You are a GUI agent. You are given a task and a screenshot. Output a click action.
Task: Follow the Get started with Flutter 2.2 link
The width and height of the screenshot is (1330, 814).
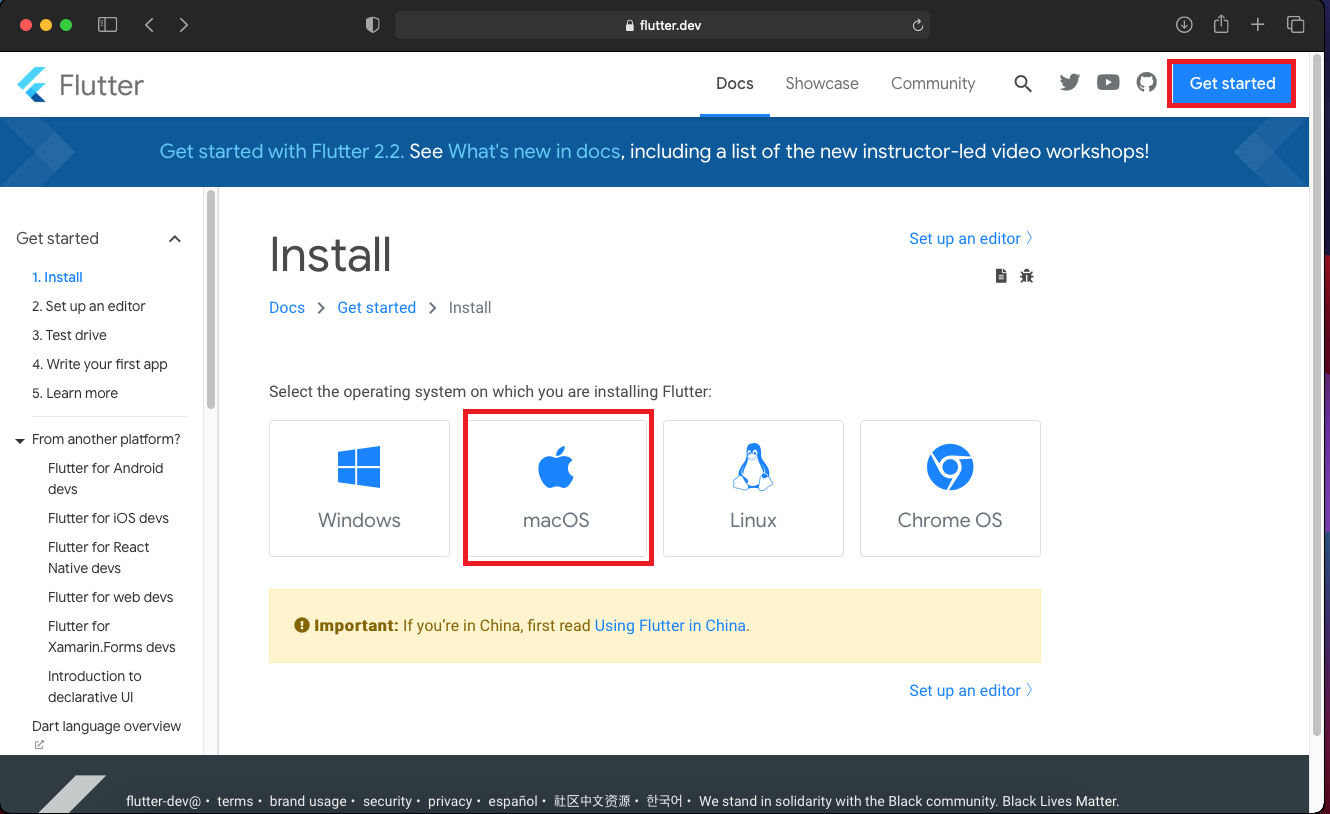(282, 151)
